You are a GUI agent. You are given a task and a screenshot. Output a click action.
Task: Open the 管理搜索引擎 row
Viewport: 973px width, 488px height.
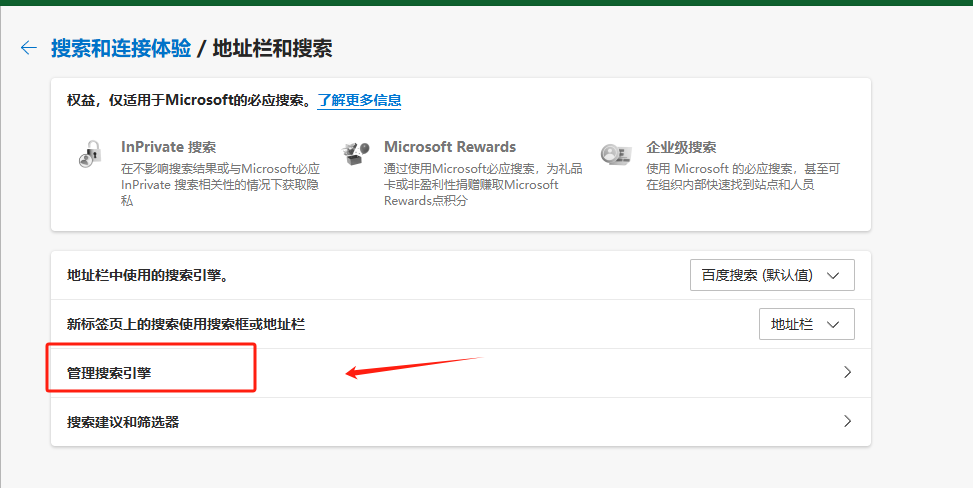tap(460, 373)
